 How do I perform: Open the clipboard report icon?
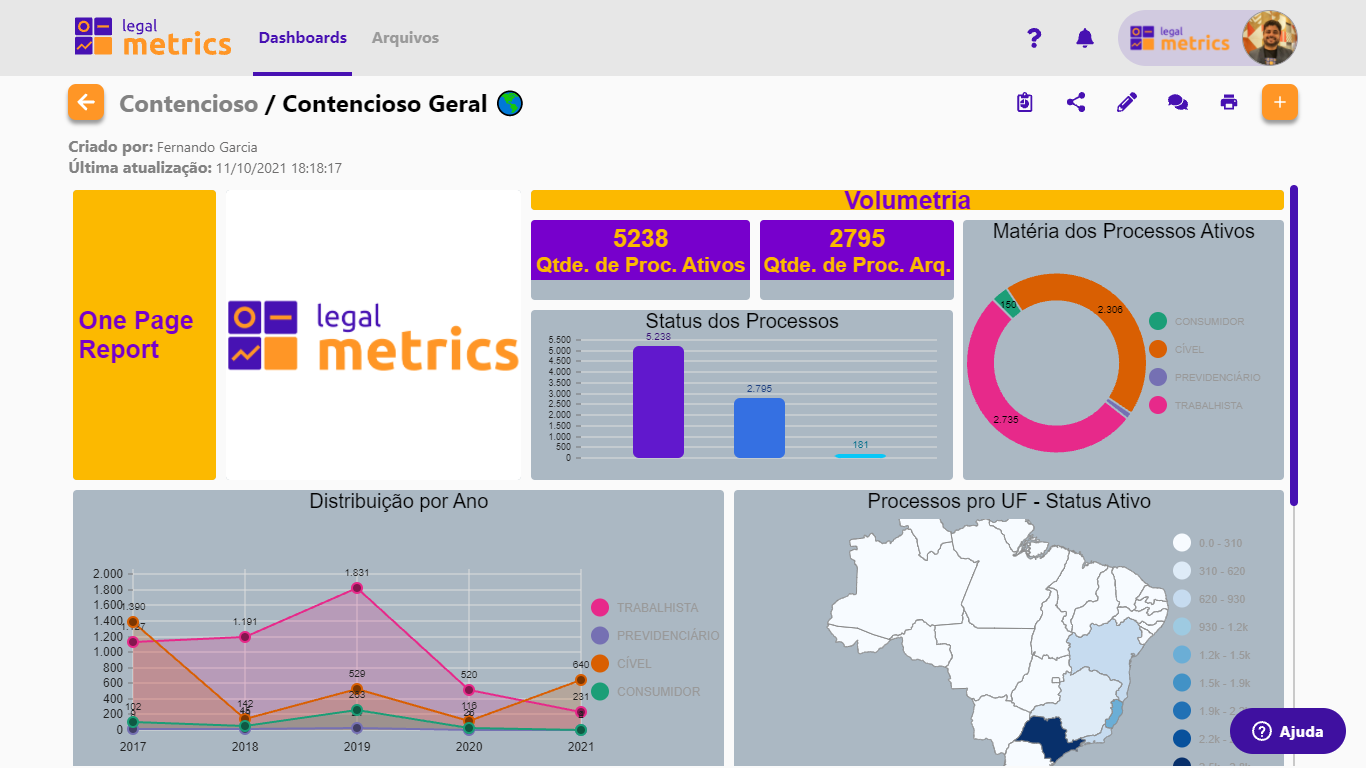coord(1024,102)
